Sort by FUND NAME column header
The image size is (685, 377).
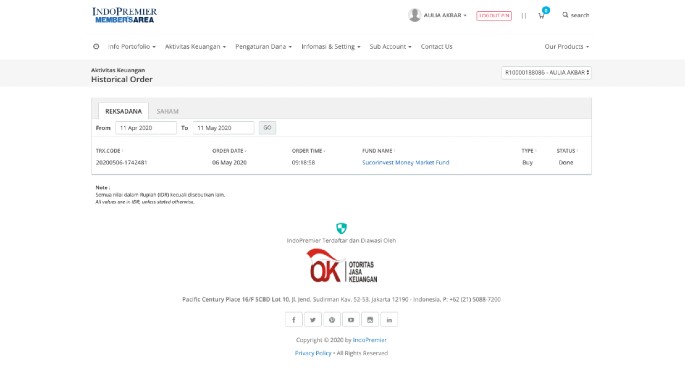378,151
